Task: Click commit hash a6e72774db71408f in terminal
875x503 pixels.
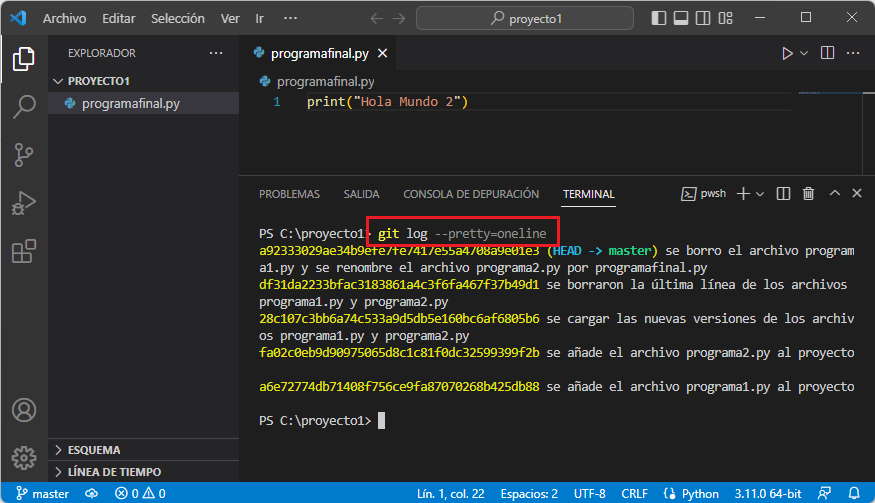Action: coord(399,386)
